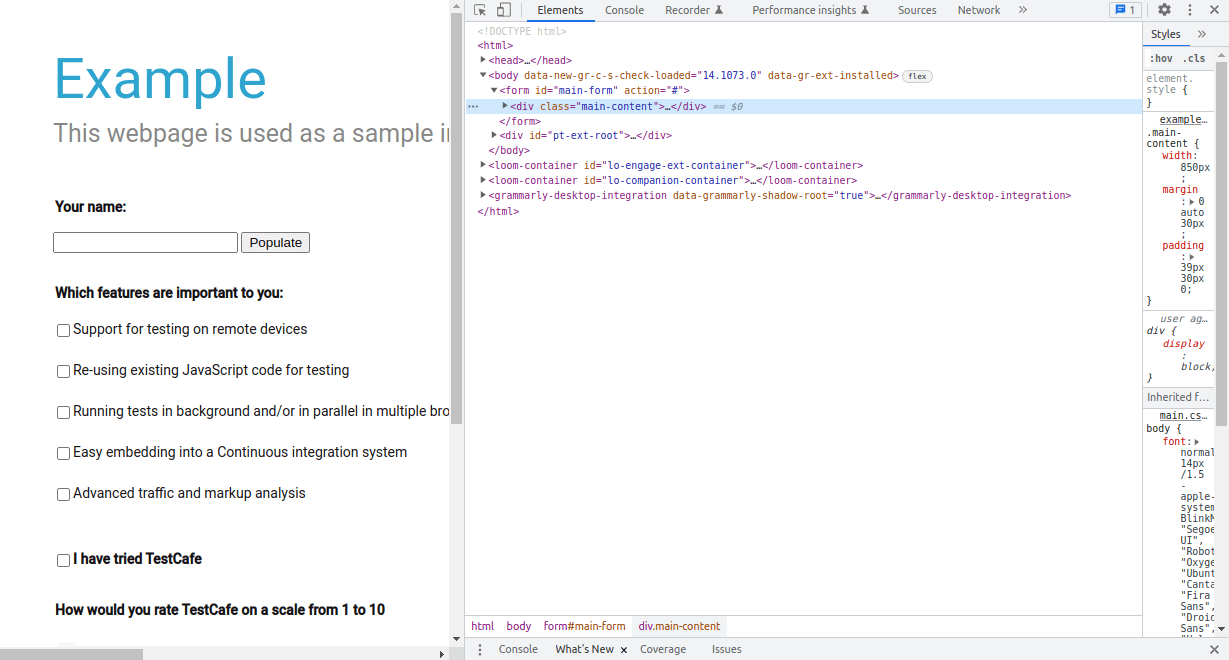The height and width of the screenshot is (660, 1229).
Task: Expand the div pt-ext-root node
Action: tap(494, 135)
